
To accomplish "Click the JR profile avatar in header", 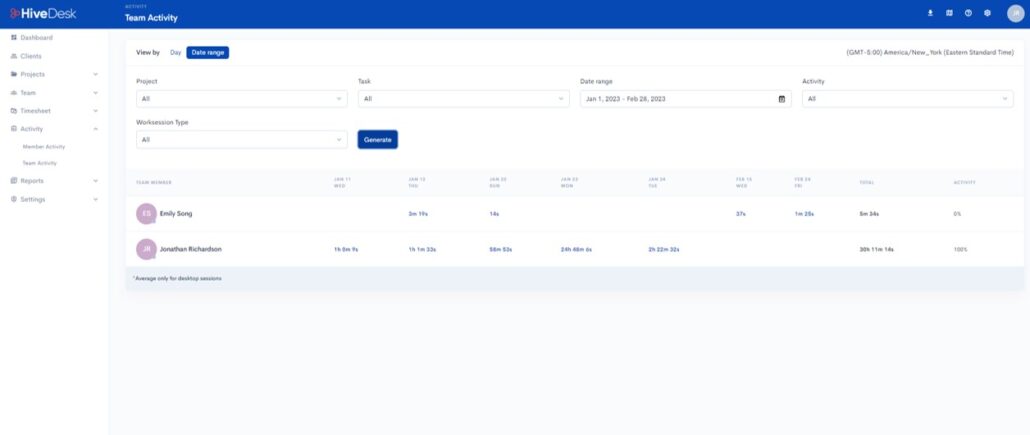I will point(1014,13).
